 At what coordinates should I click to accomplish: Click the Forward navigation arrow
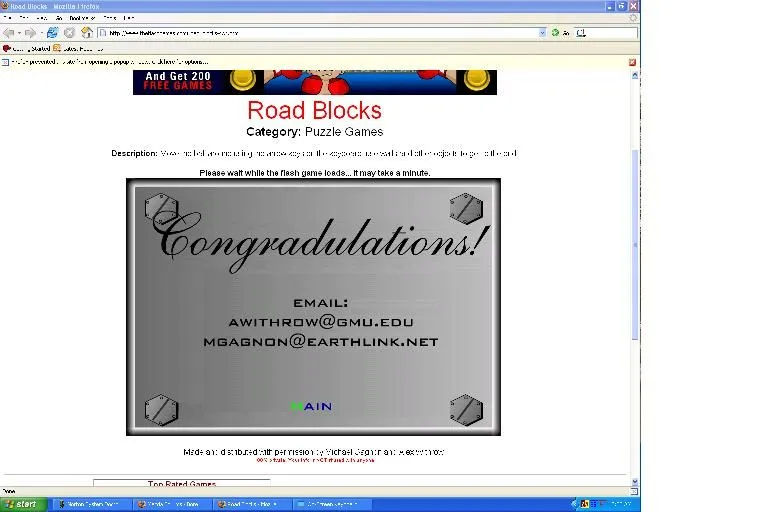point(30,33)
